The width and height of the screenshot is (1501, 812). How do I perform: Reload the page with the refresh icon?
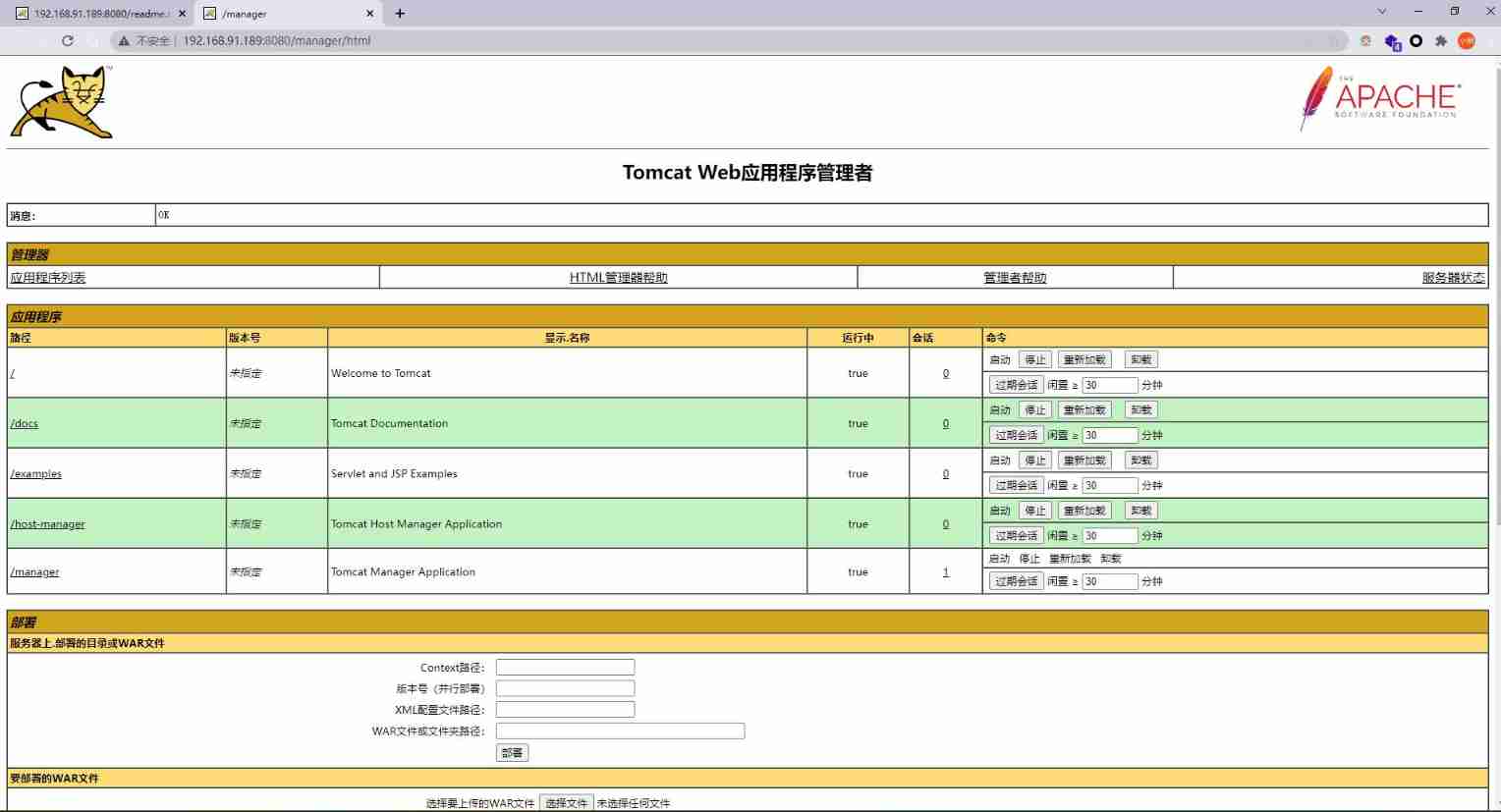[x=68, y=41]
